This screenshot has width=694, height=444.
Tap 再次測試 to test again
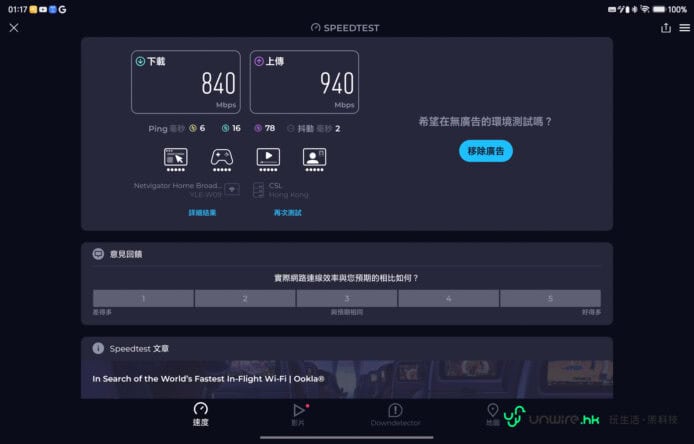(287, 213)
